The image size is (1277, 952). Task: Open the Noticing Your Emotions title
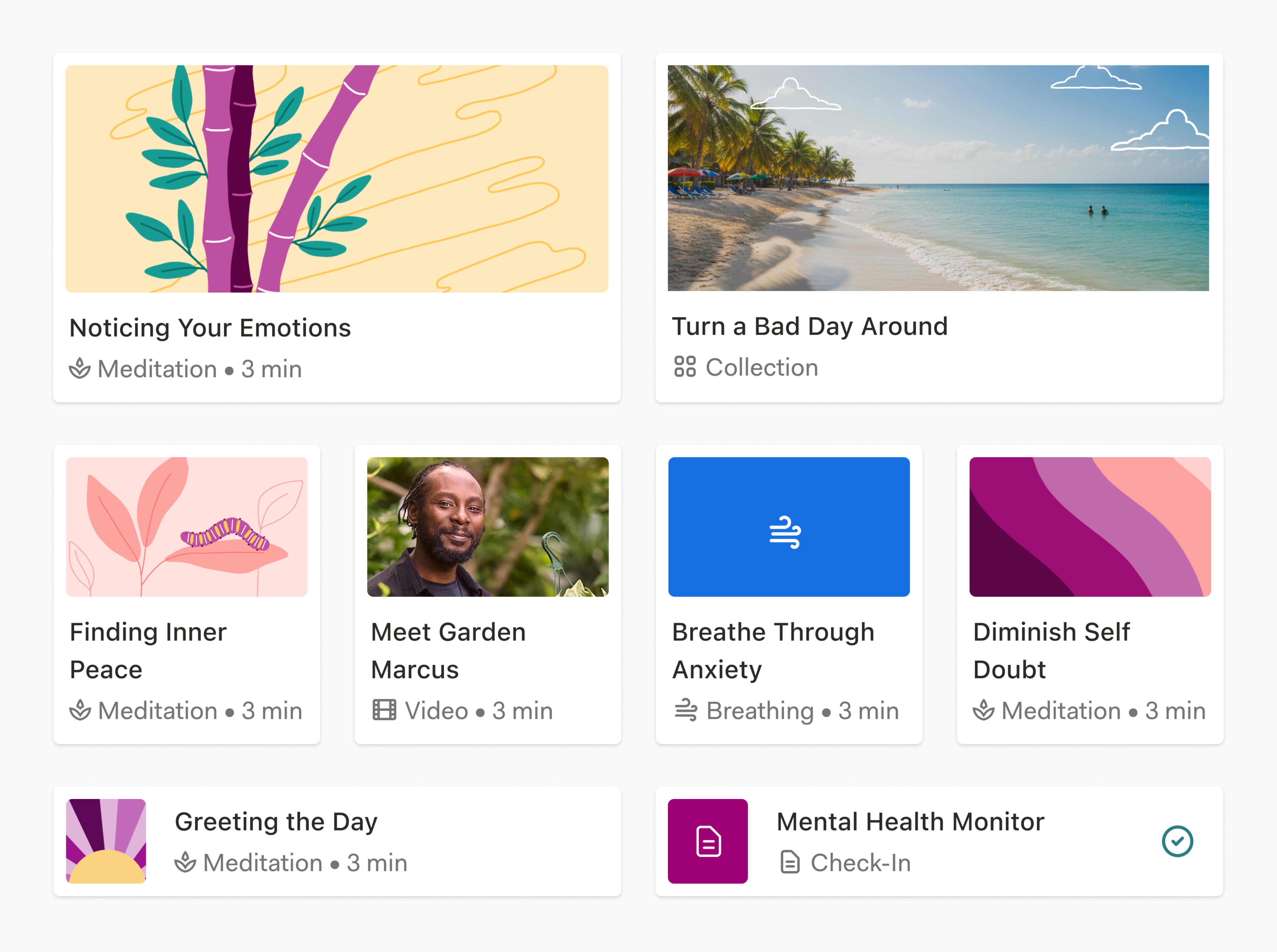tap(210, 328)
